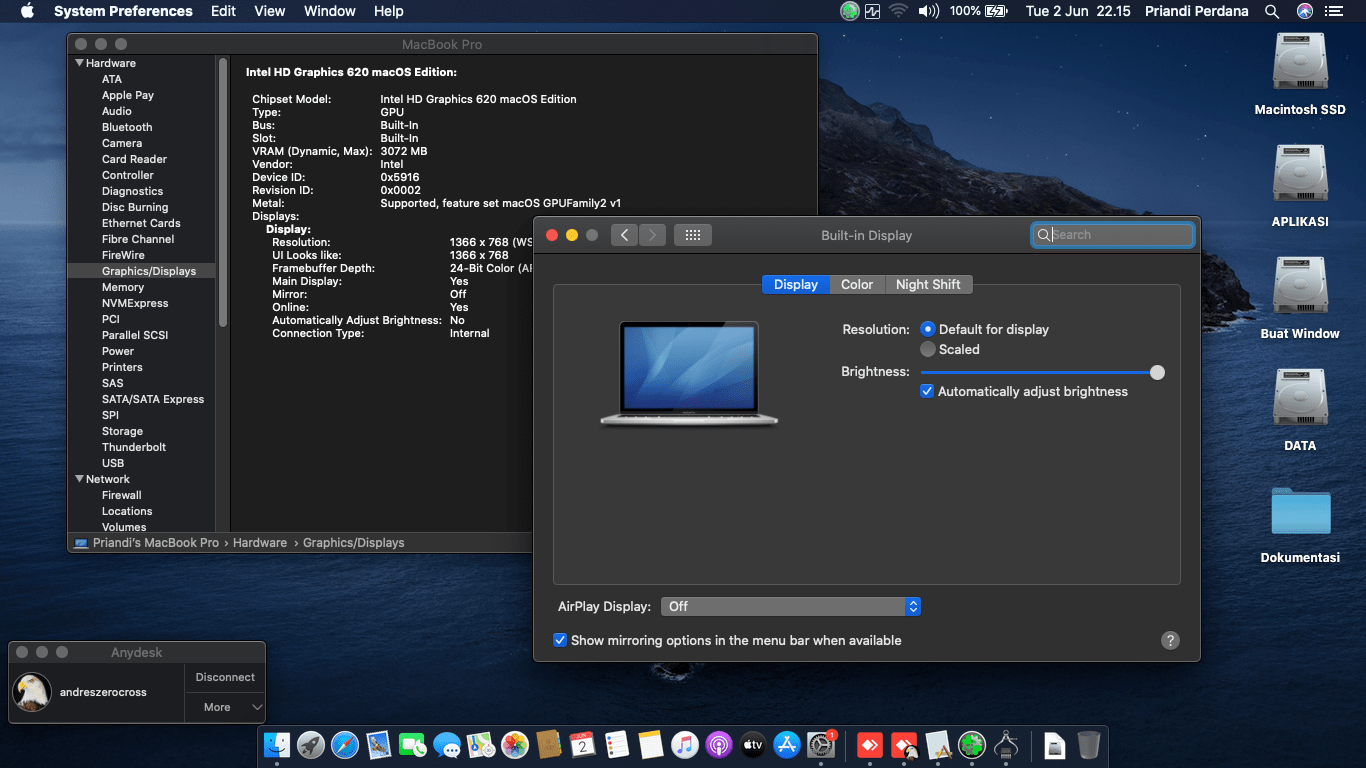Open the Help menu
The height and width of the screenshot is (768, 1366).
pyautogui.click(x=389, y=11)
